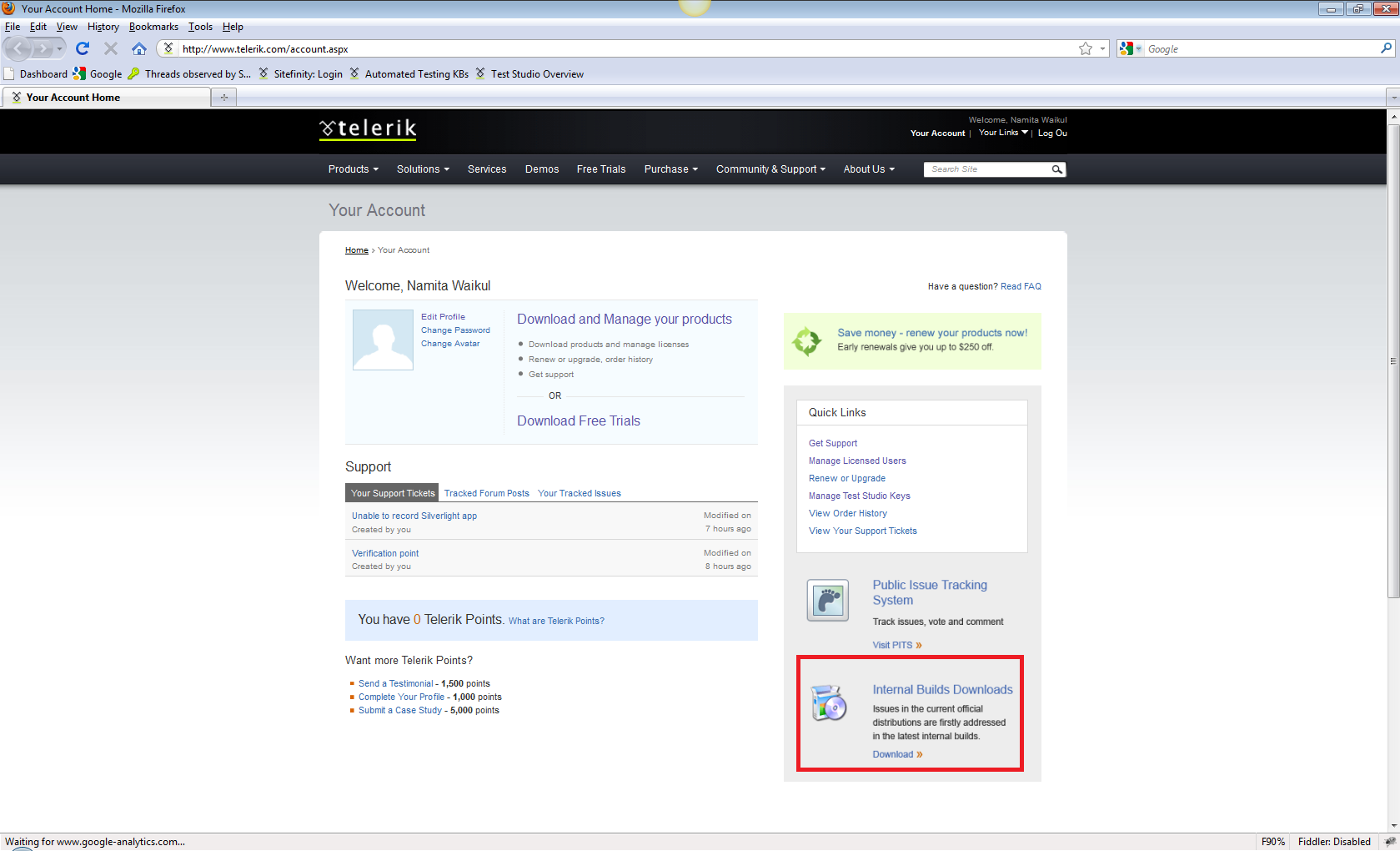1400x851 pixels.
Task: Open the address bar history dropdown arrow
Action: coord(1102,48)
